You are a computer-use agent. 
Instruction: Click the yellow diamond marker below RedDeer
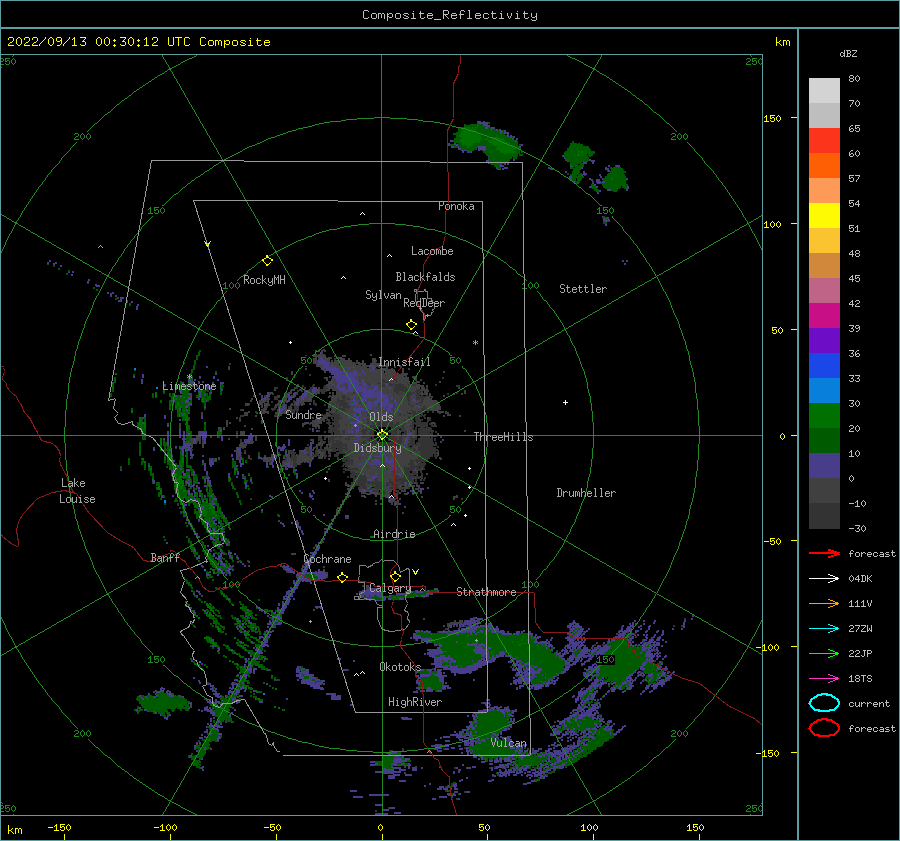[x=411, y=325]
